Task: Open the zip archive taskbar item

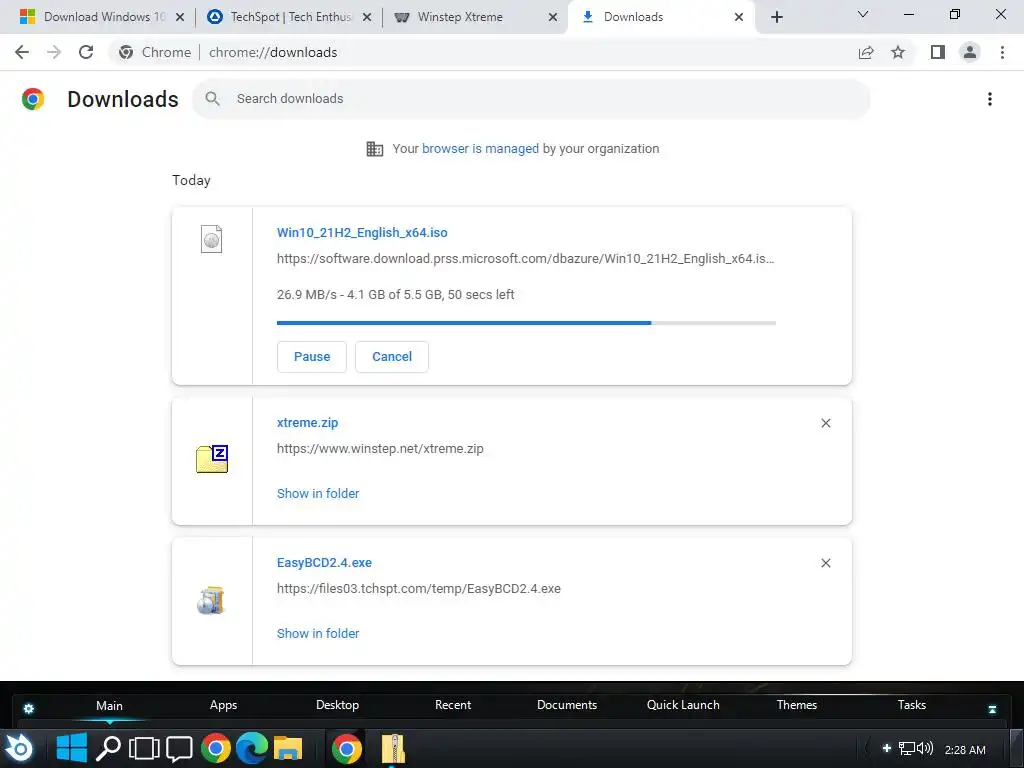Action: [x=393, y=748]
